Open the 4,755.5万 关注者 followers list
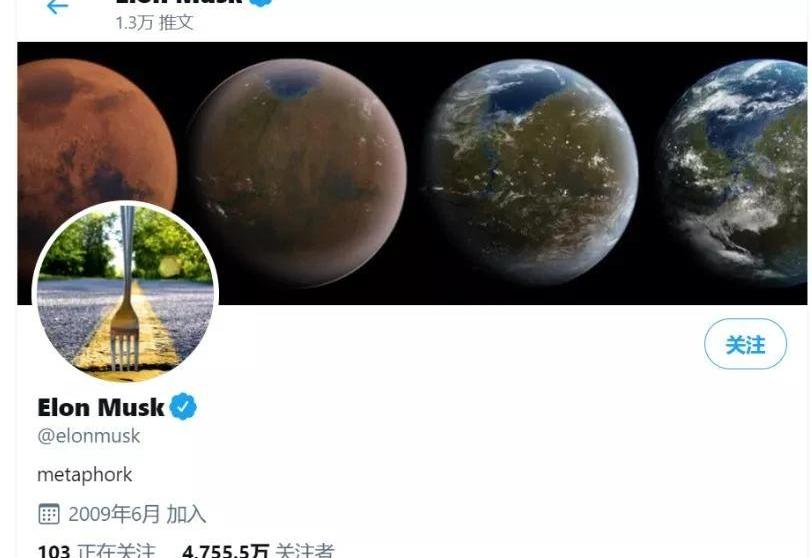Image resolution: width=812 pixels, height=558 pixels. [258, 550]
